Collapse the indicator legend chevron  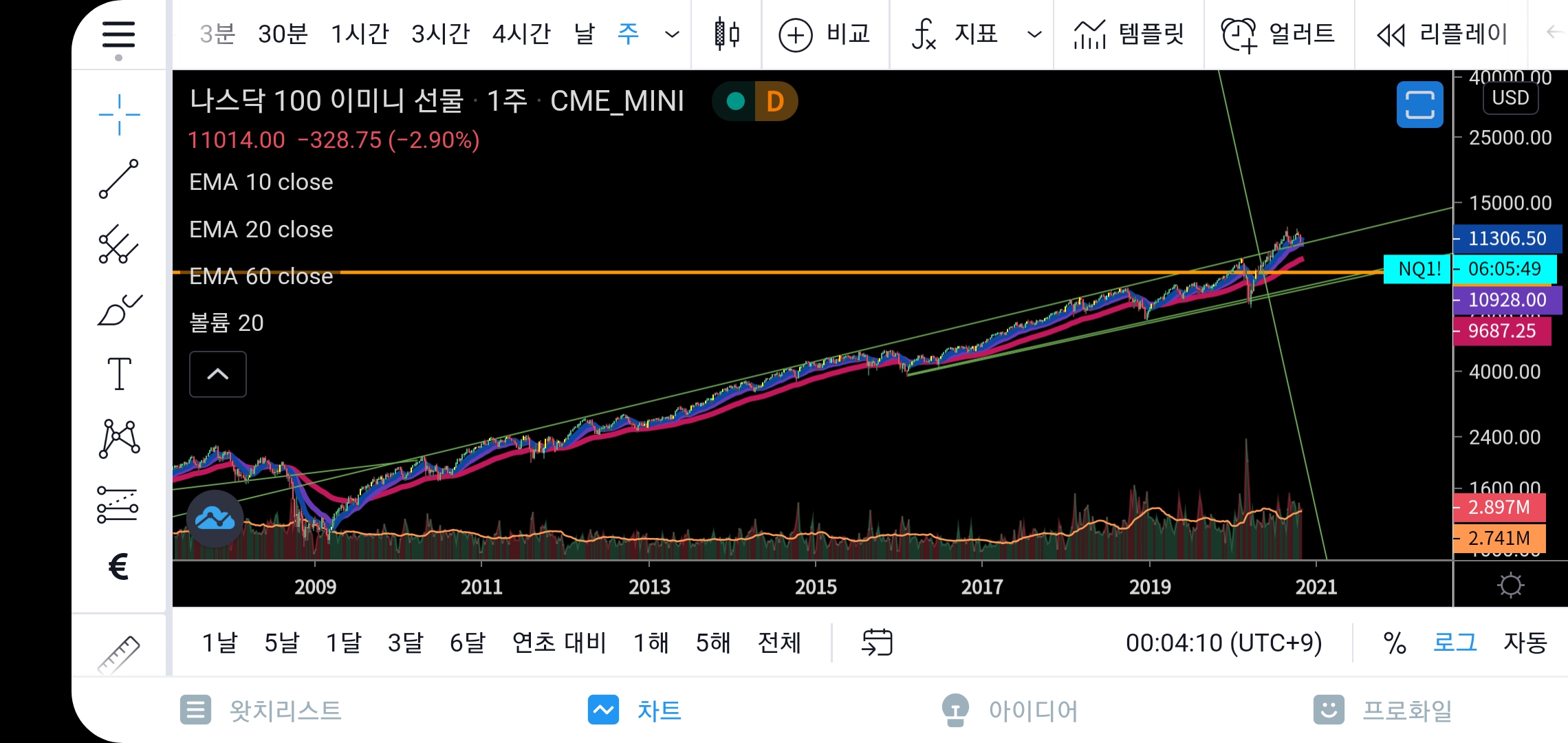[217, 374]
